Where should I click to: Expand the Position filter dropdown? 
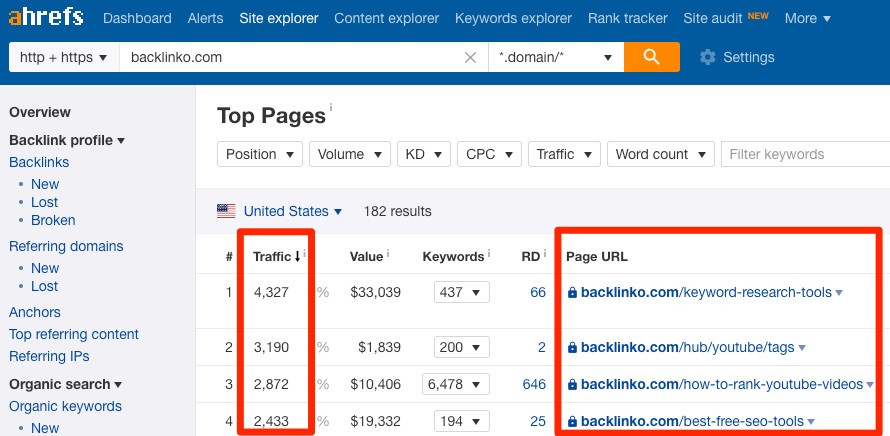[x=260, y=154]
